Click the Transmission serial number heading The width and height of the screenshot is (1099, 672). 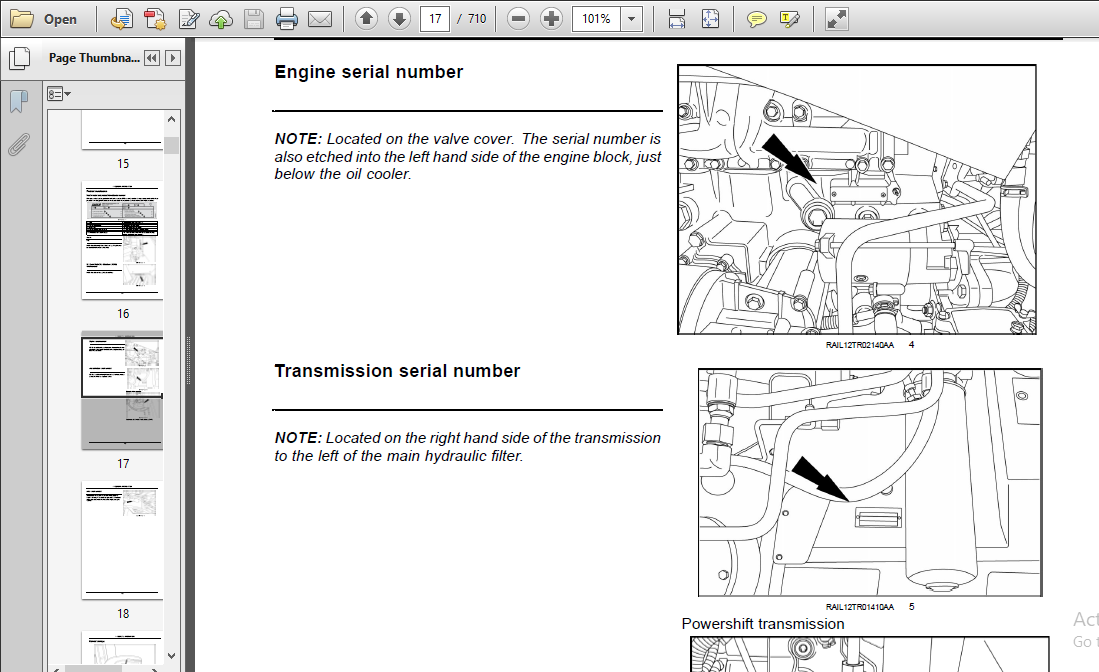click(397, 371)
